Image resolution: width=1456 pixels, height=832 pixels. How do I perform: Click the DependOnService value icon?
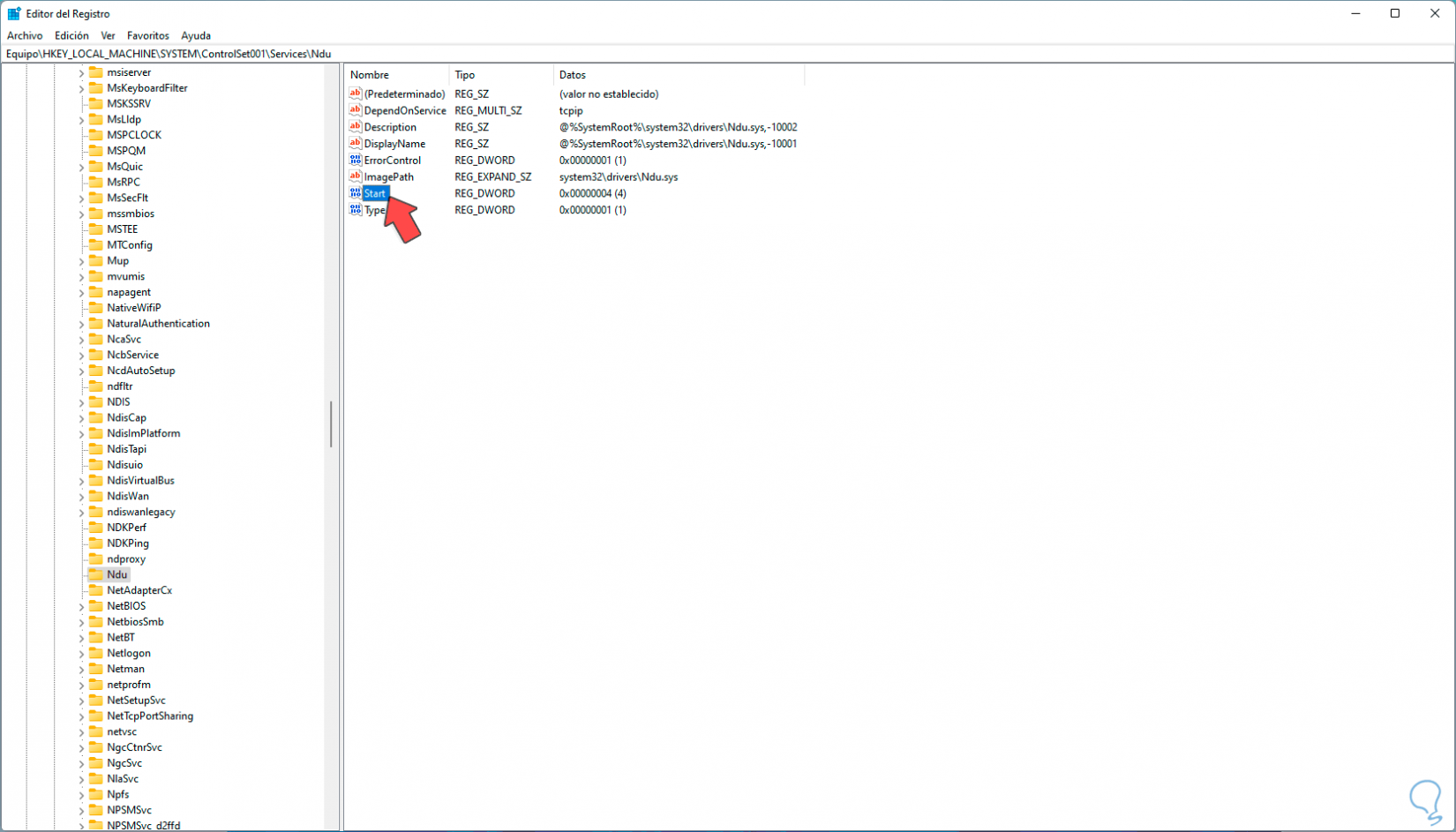coord(356,110)
